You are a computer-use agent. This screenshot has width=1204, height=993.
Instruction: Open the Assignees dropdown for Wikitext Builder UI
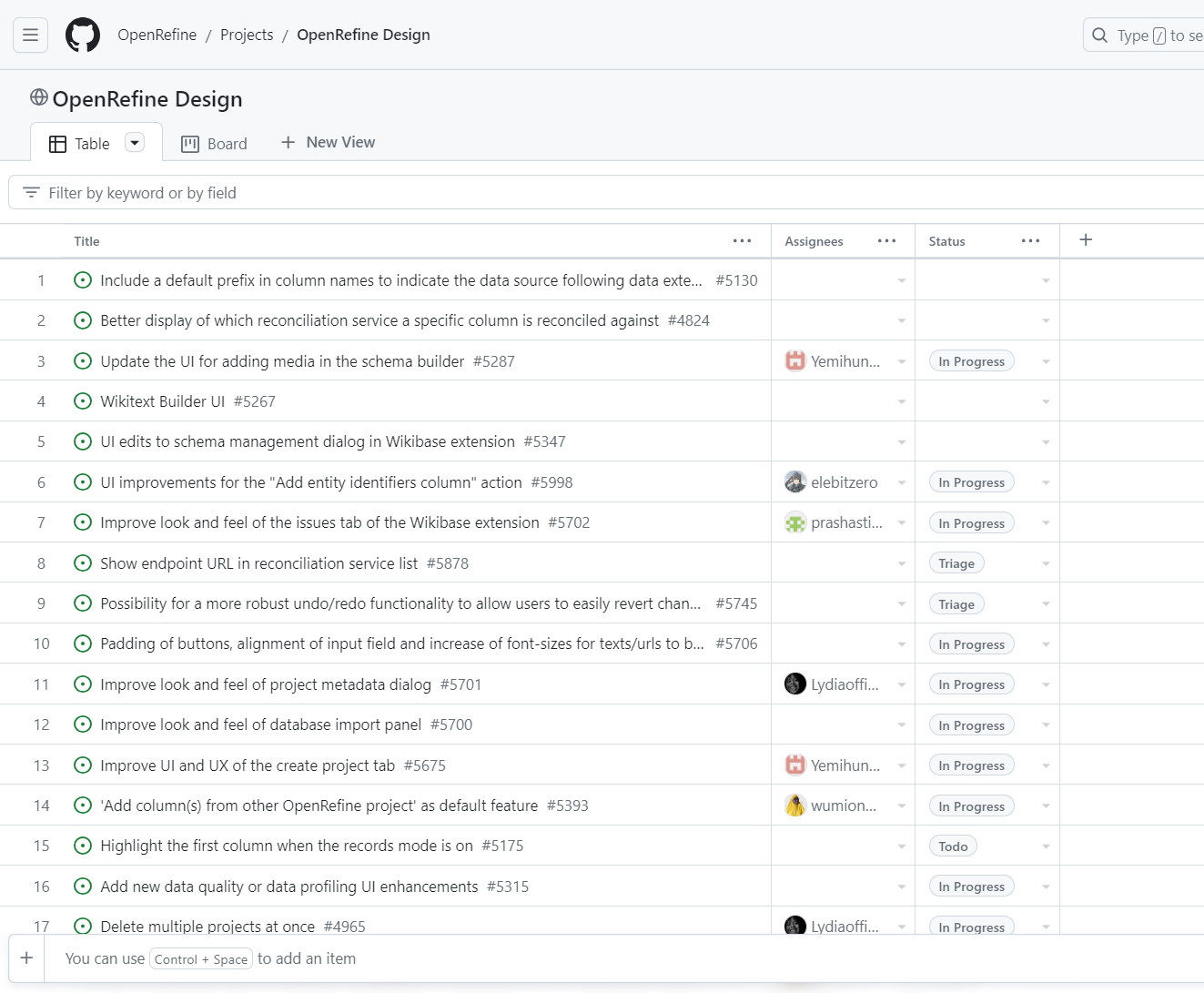point(901,400)
